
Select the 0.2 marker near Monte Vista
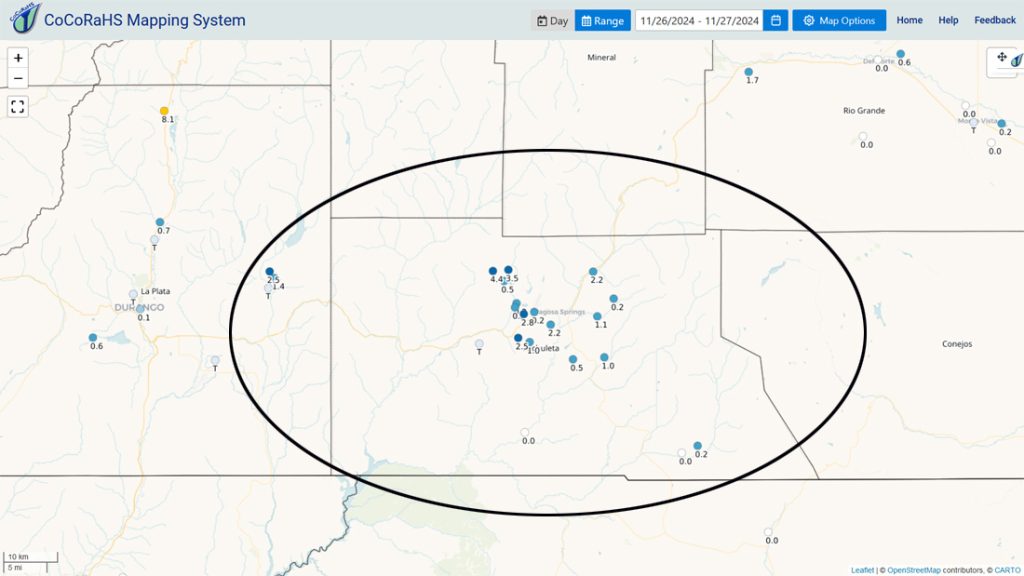1001,123
